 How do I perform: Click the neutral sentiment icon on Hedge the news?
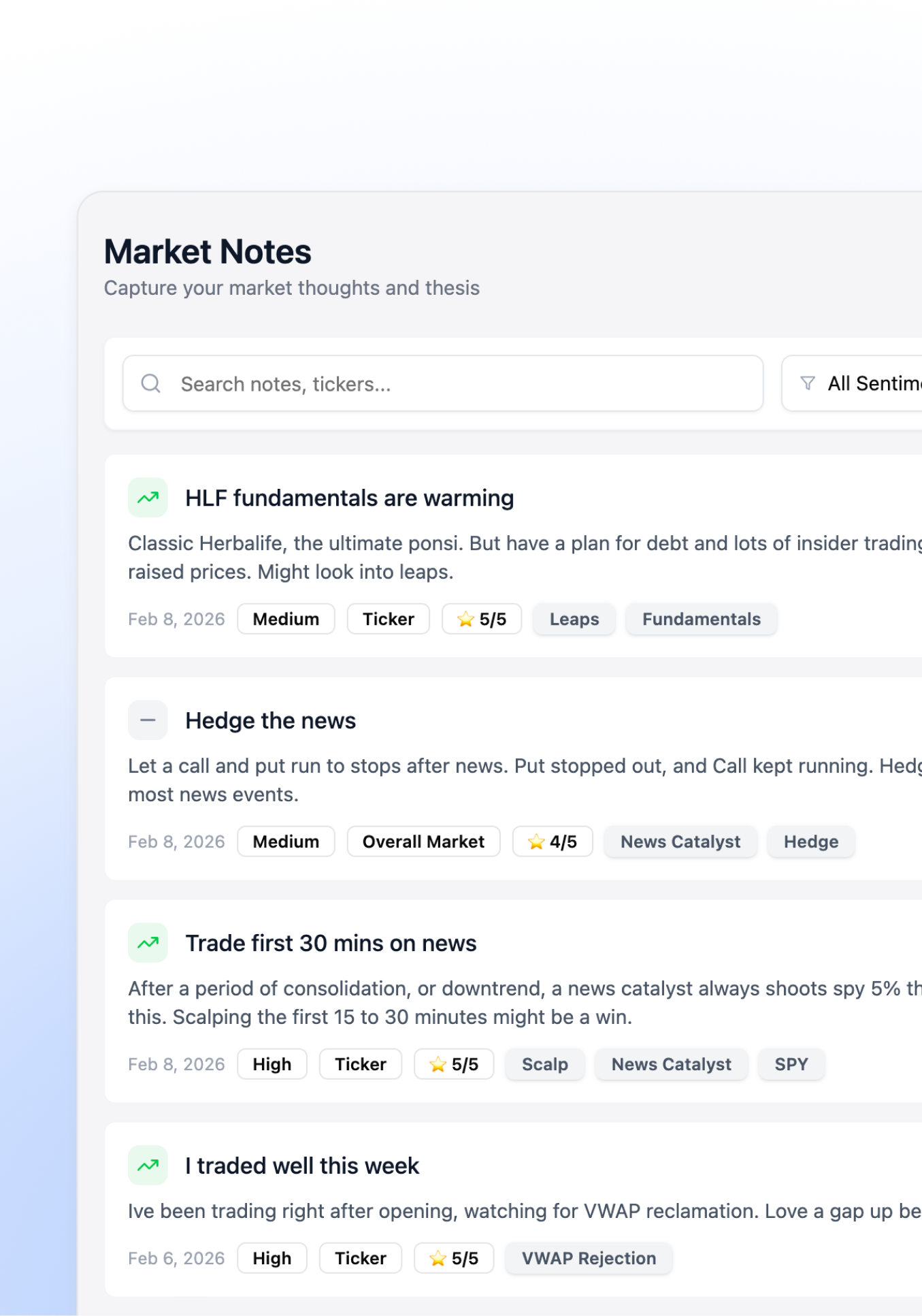click(x=148, y=720)
